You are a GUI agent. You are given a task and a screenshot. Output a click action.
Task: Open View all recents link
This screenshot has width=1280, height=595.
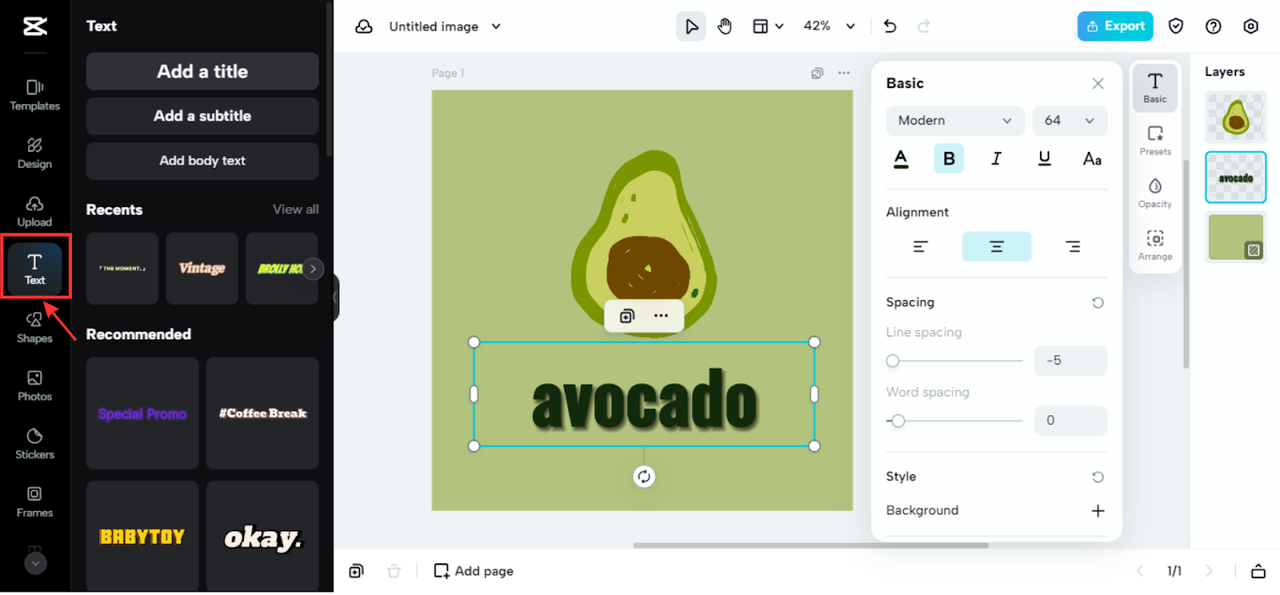click(296, 209)
